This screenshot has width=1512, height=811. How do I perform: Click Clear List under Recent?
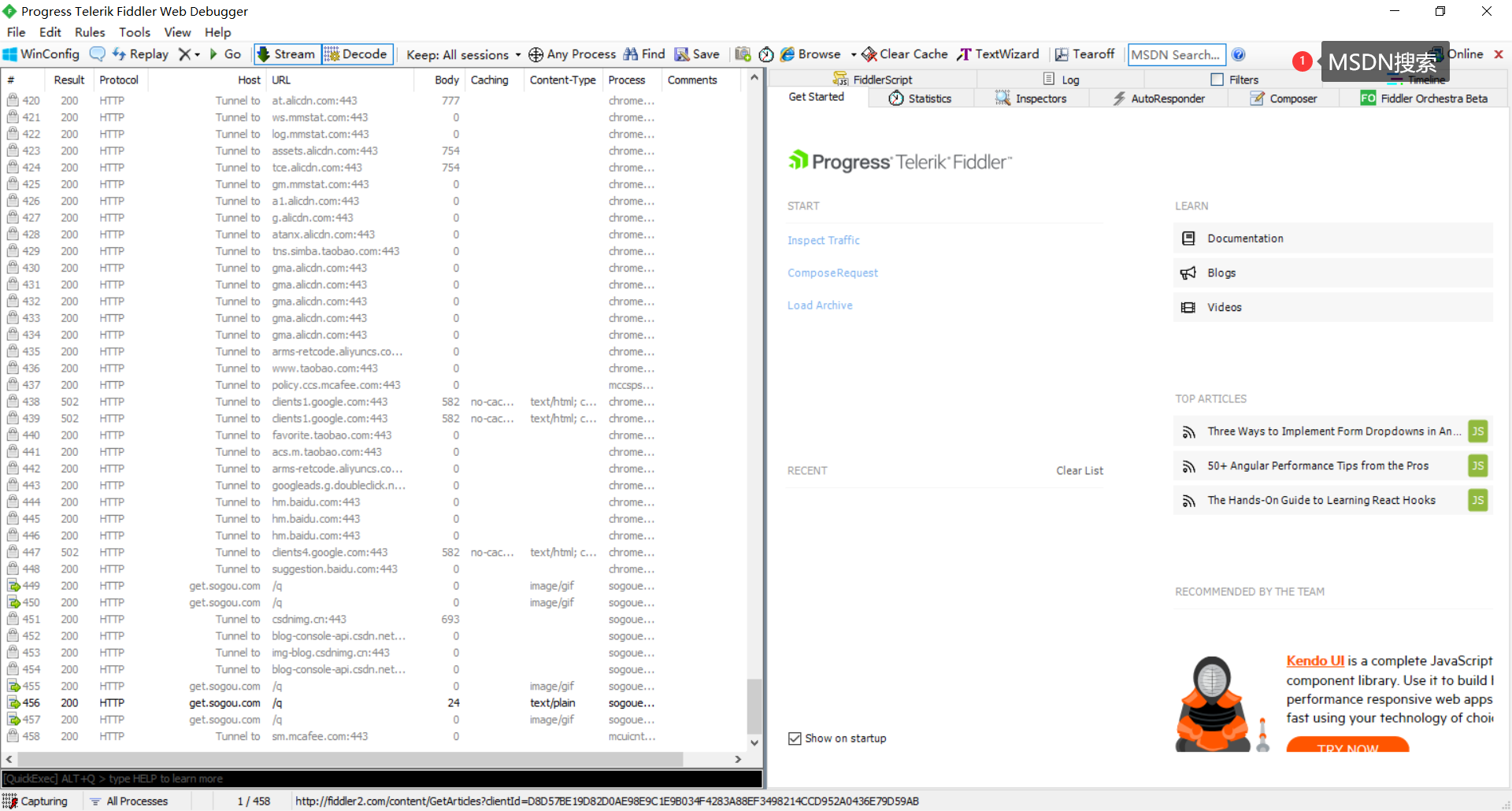point(1080,471)
